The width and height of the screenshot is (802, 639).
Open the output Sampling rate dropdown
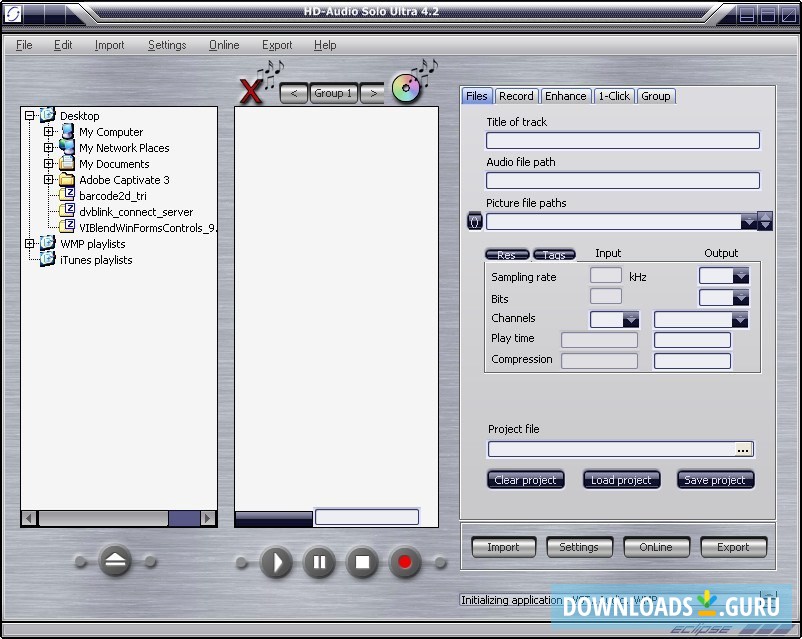click(x=741, y=276)
